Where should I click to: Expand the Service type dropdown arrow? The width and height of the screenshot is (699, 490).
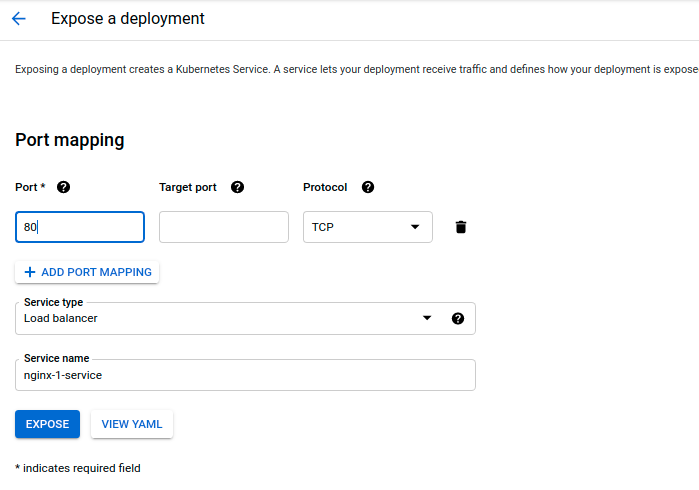click(x=427, y=318)
